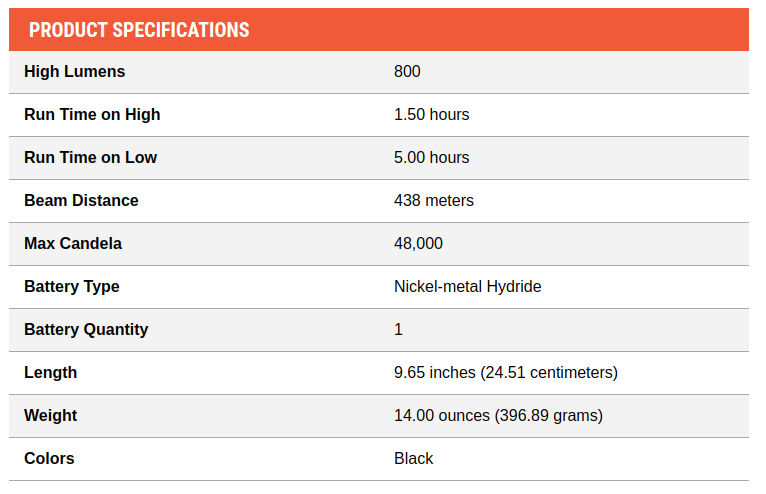
Task: Select the Weight label
Action: tap(50, 415)
